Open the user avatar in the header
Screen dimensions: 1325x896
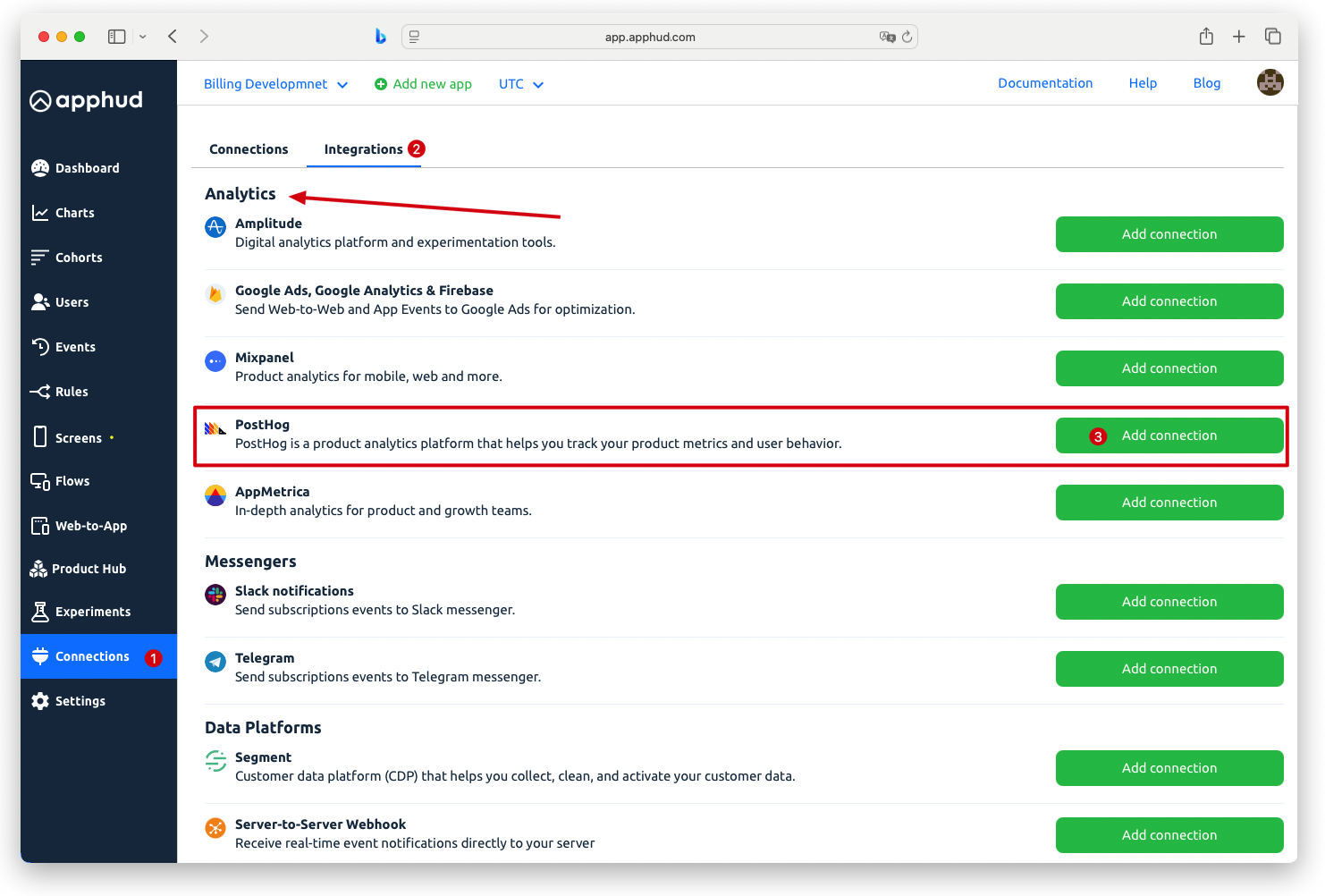(x=1270, y=82)
